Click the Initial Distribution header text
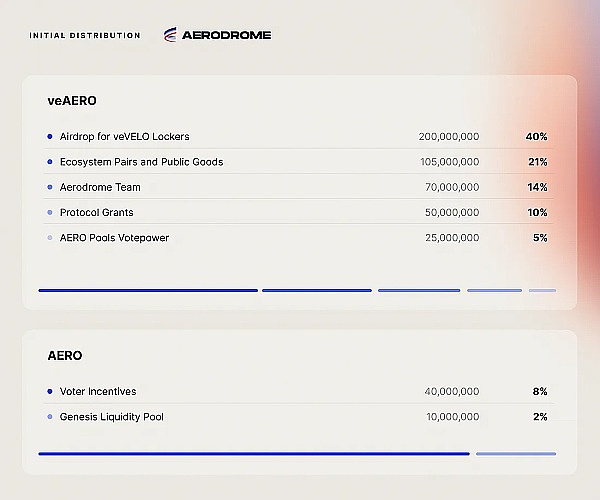 click(85, 36)
